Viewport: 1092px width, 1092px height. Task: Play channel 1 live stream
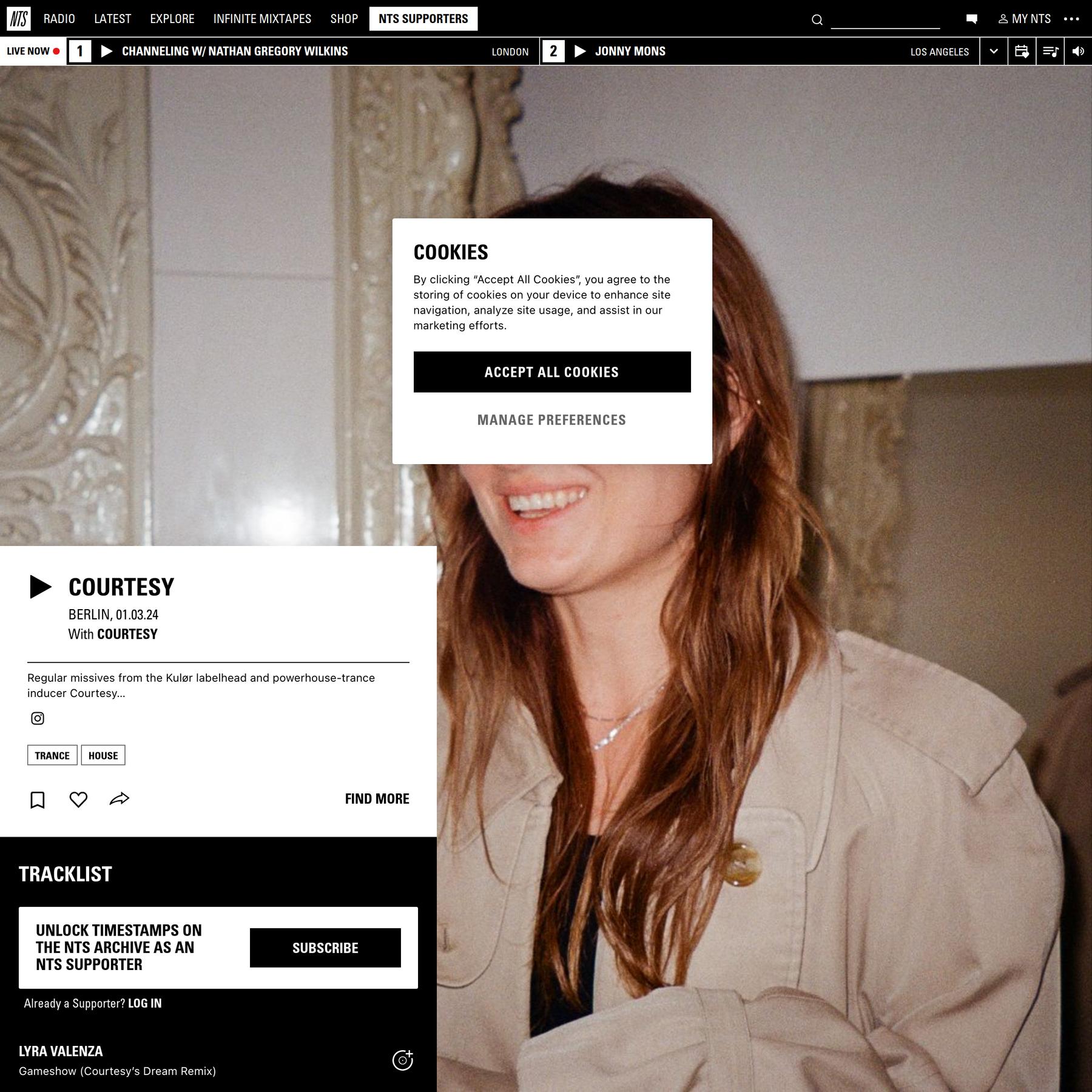pos(107,52)
